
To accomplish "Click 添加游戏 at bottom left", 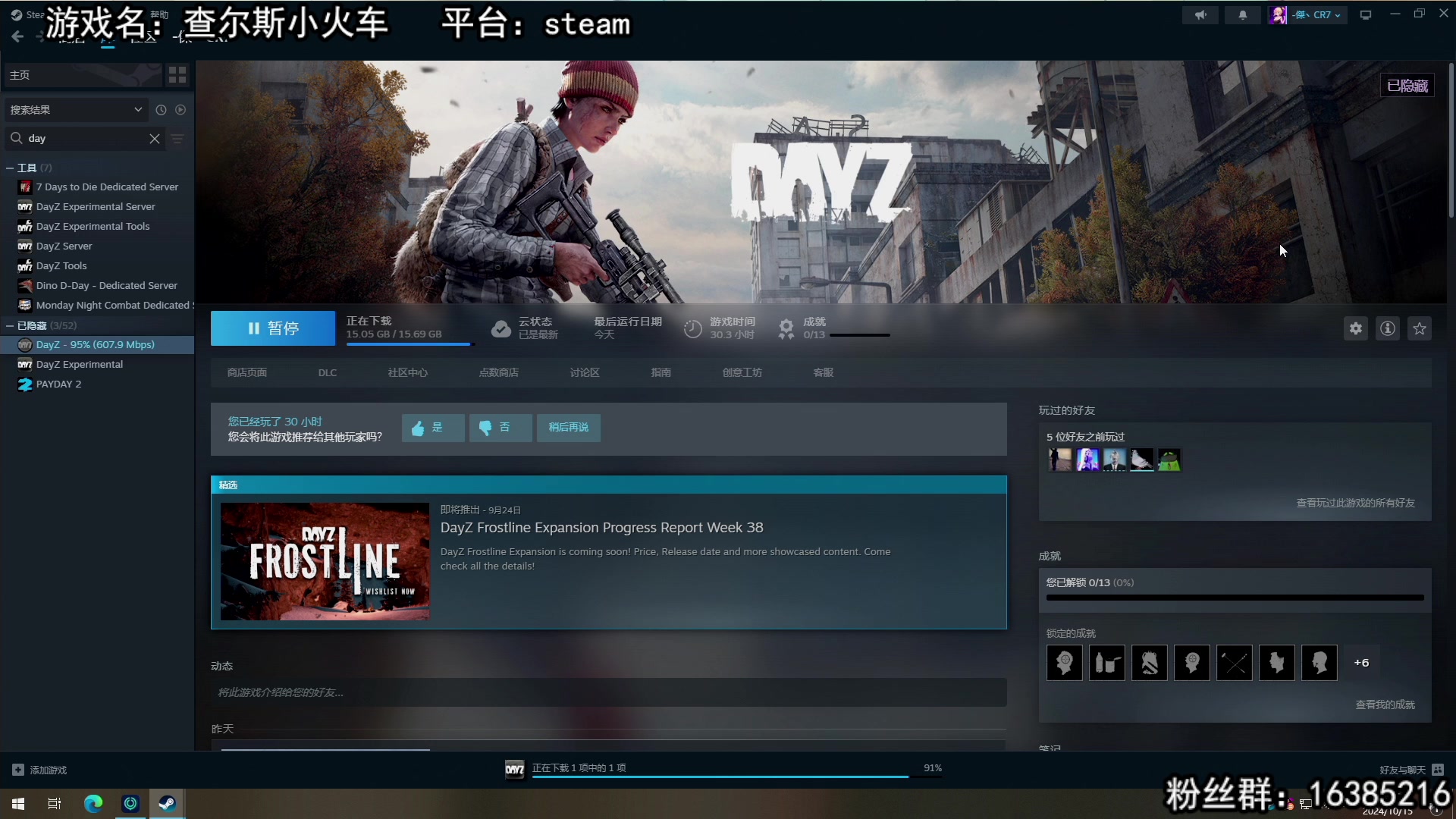I will 39,770.
